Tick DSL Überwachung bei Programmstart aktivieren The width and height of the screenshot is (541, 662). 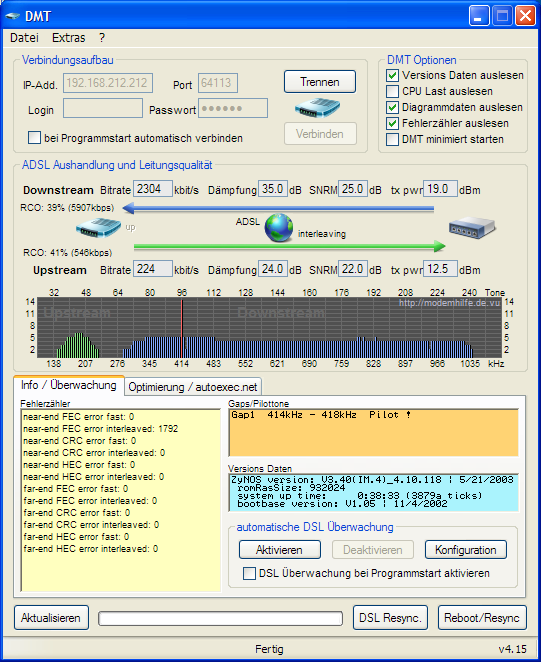click(x=249, y=573)
